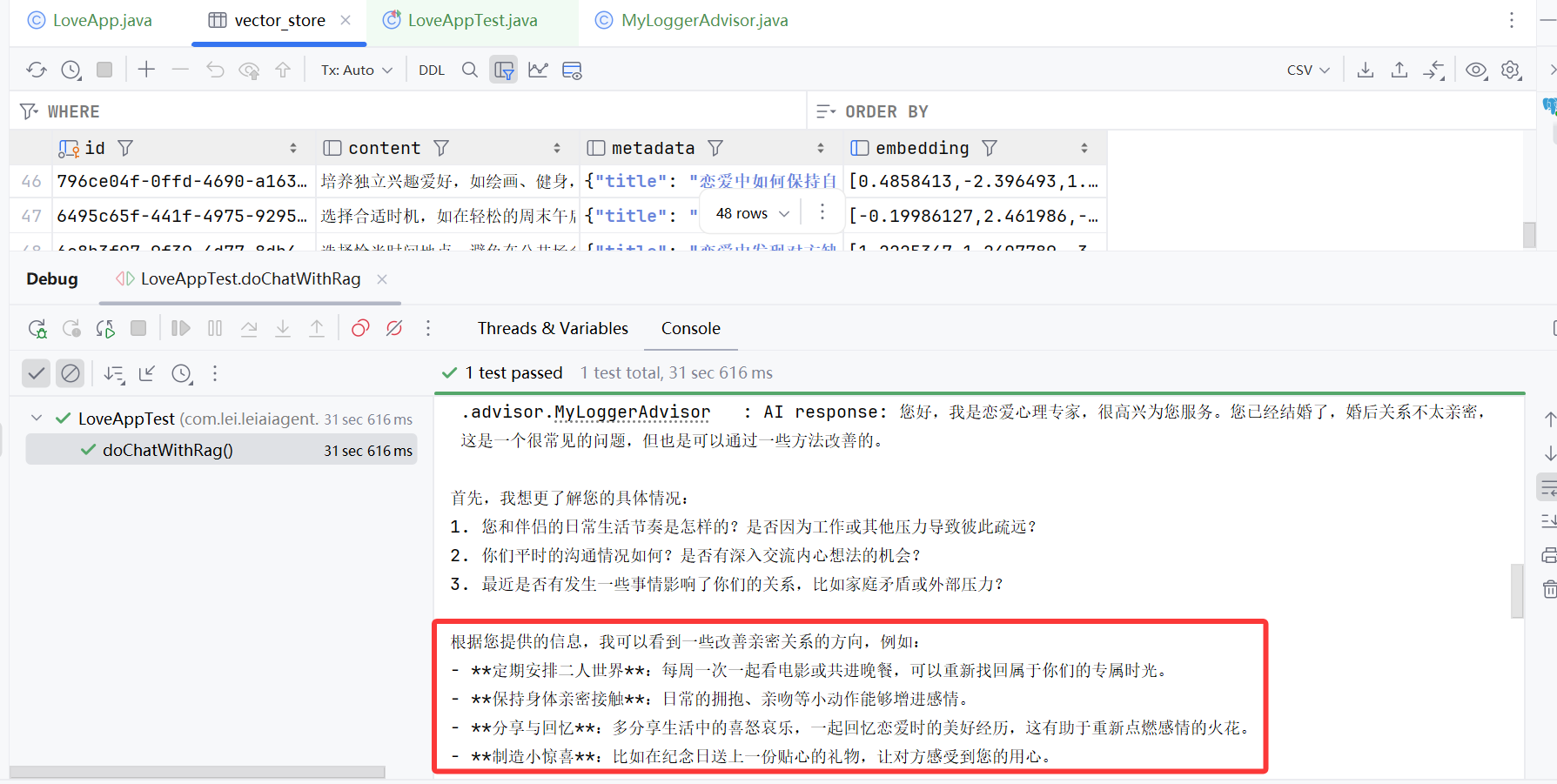Select doChatWithRag() test result
The height and width of the screenshot is (784, 1557).
coord(222,450)
